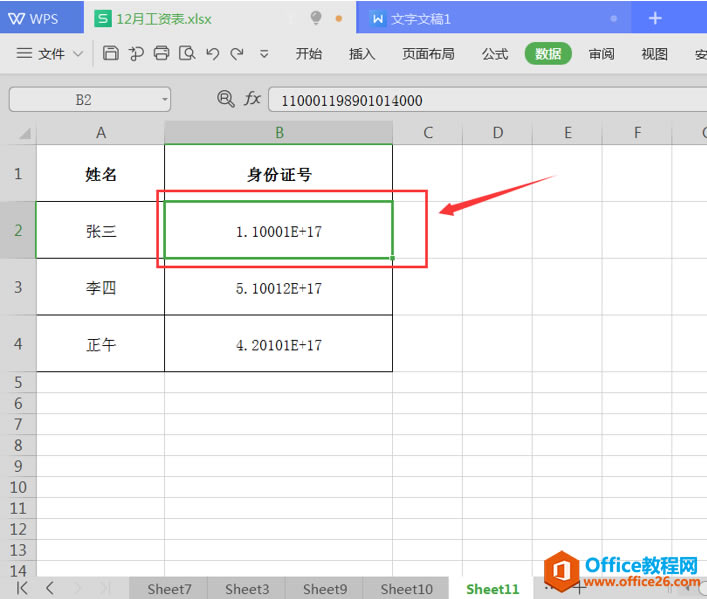Click the cell containing 正午
The height and width of the screenshot is (599, 707).
(101, 344)
